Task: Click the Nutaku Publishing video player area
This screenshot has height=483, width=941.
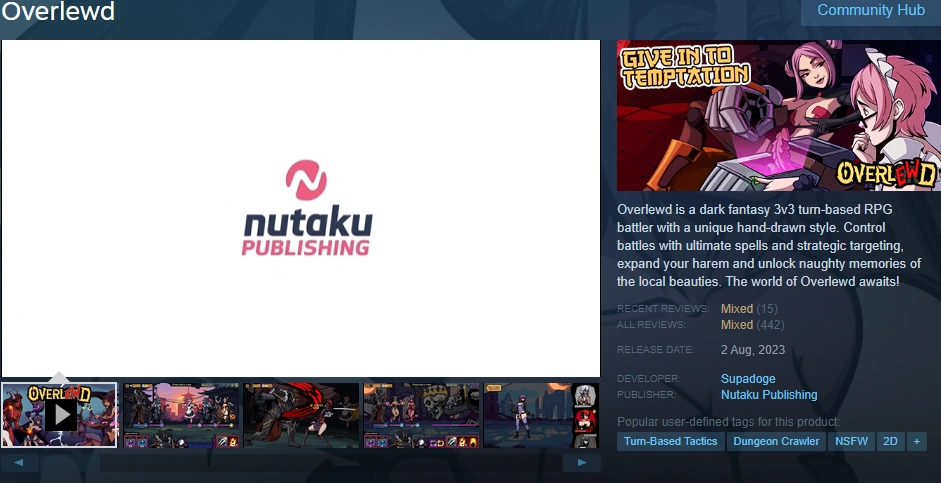Action: [301, 208]
